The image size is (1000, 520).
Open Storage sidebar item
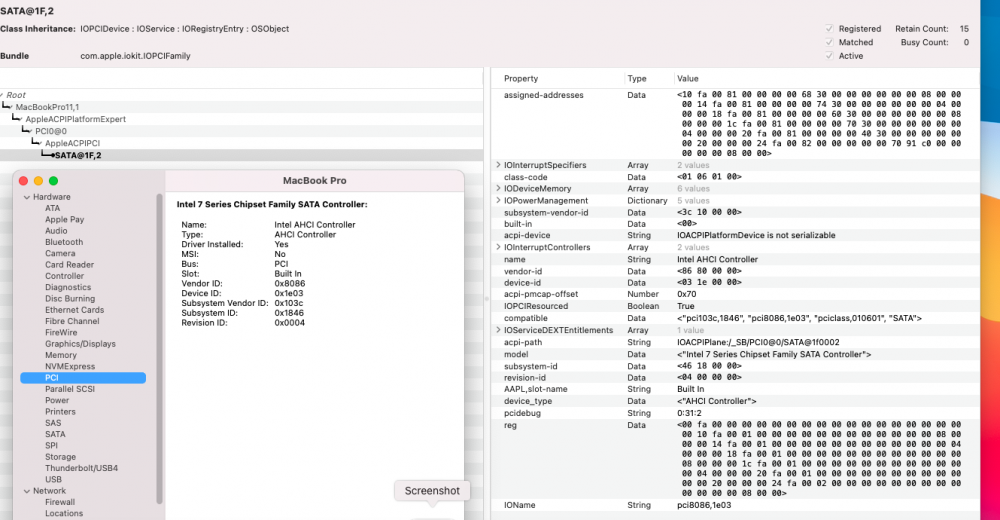[x=61, y=457]
